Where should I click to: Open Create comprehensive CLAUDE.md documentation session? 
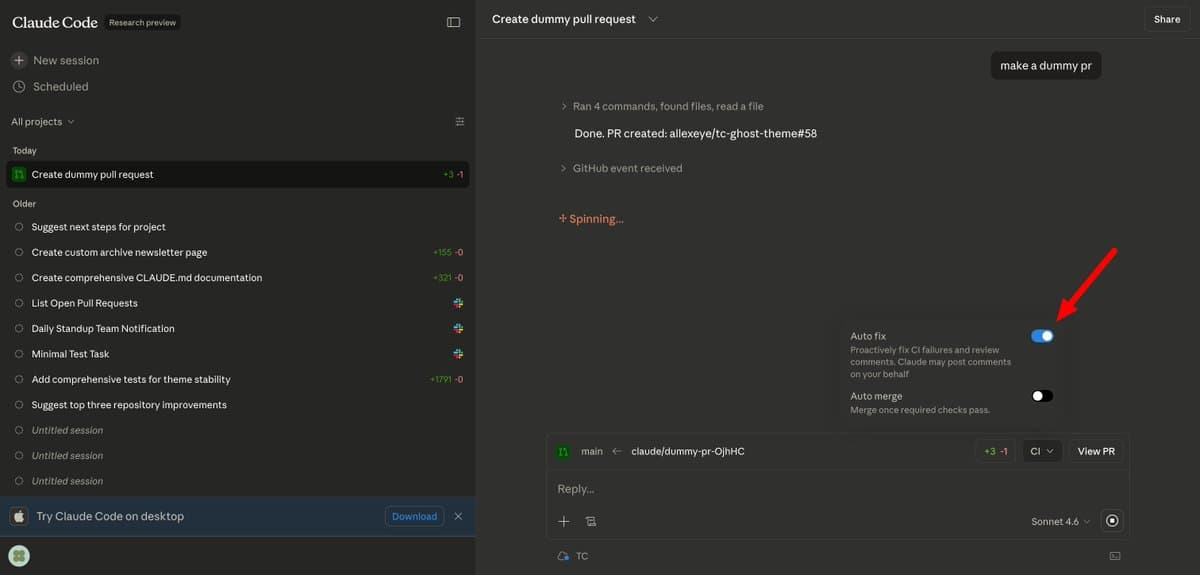pos(237,278)
